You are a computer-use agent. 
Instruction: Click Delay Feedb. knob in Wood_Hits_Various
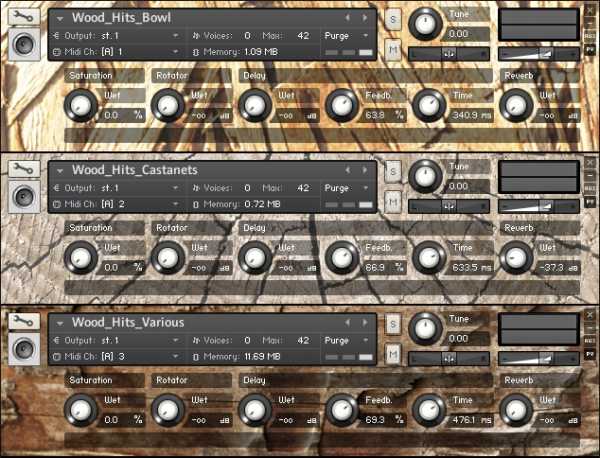coord(342,410)
